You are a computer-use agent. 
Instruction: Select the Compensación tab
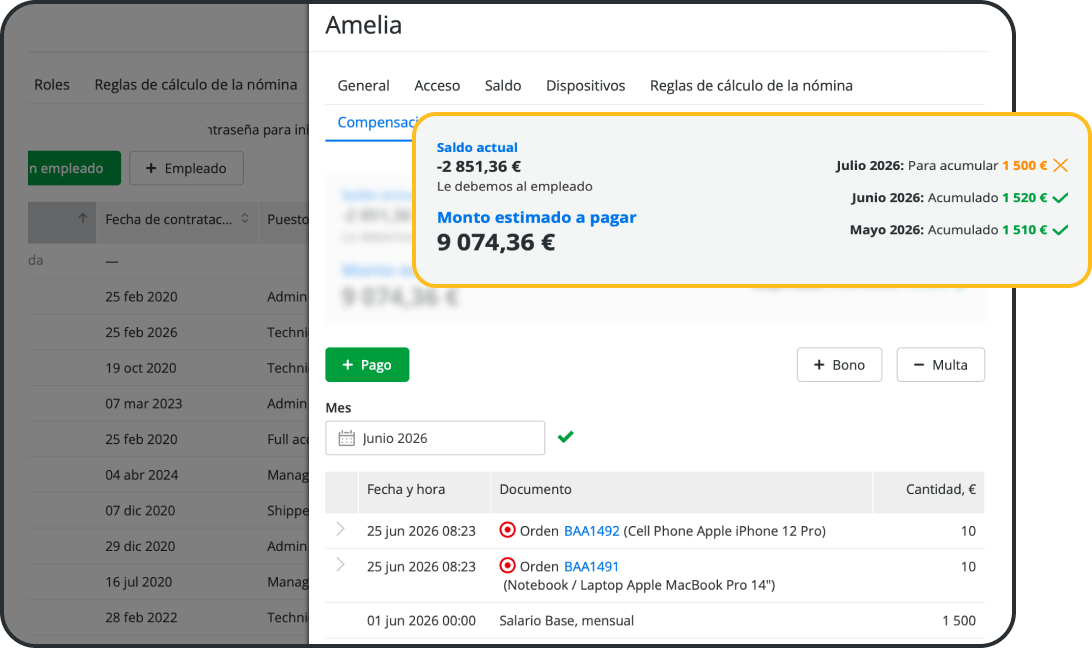pyautogui.click(x=376, y=123)
